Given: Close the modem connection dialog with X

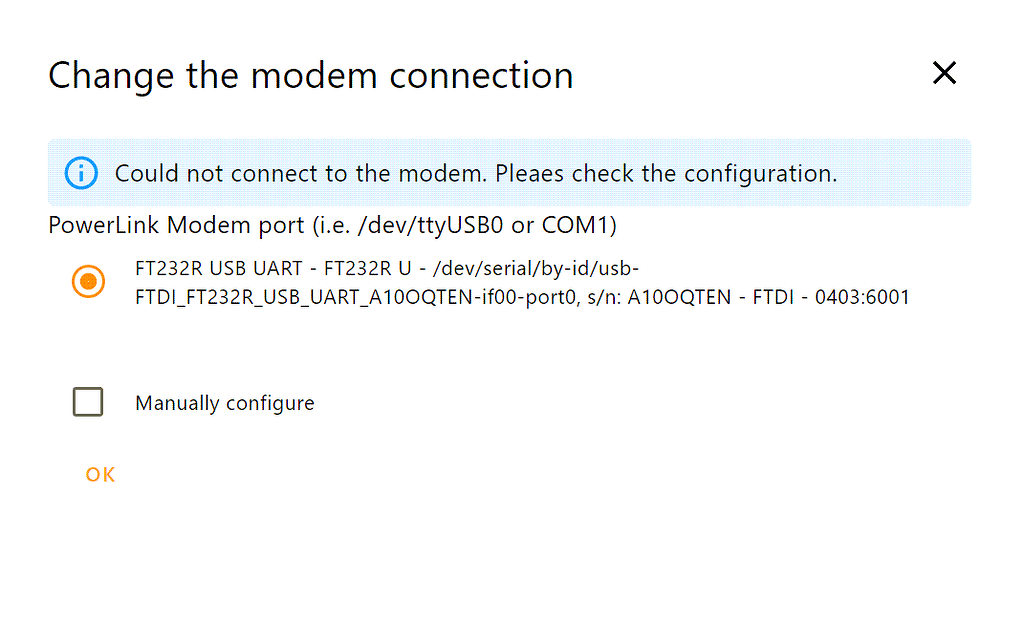Looking at the screenshot, I should (944, 72).
